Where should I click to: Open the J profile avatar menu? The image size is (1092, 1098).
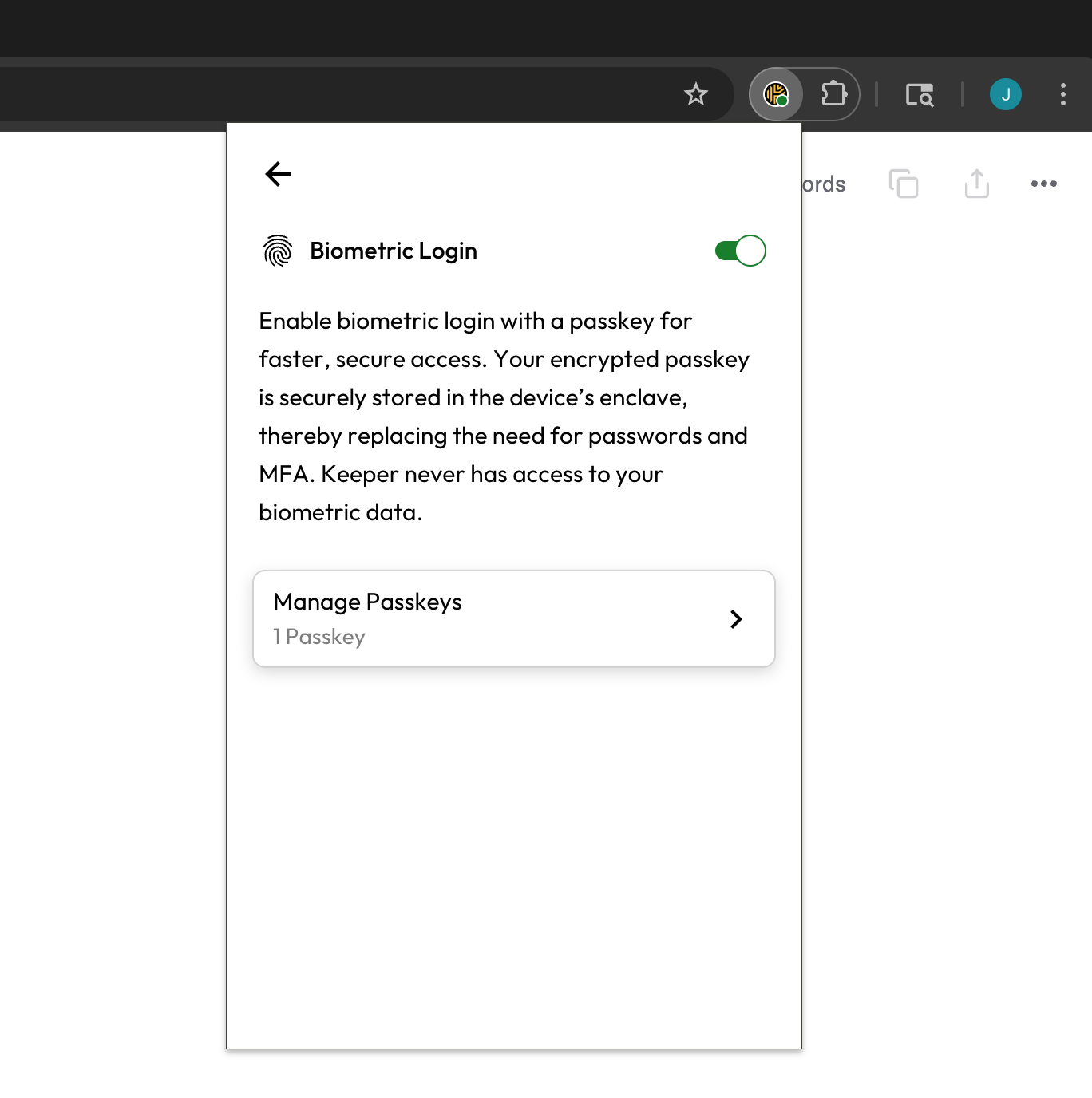[x=1005, y=94]
